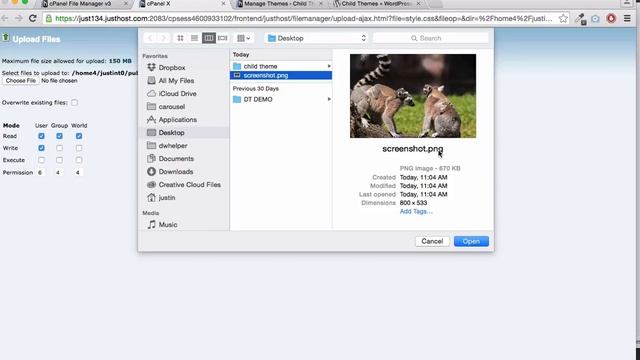
Task: Select Applications in sidebar
Action: tap(178, 120)
